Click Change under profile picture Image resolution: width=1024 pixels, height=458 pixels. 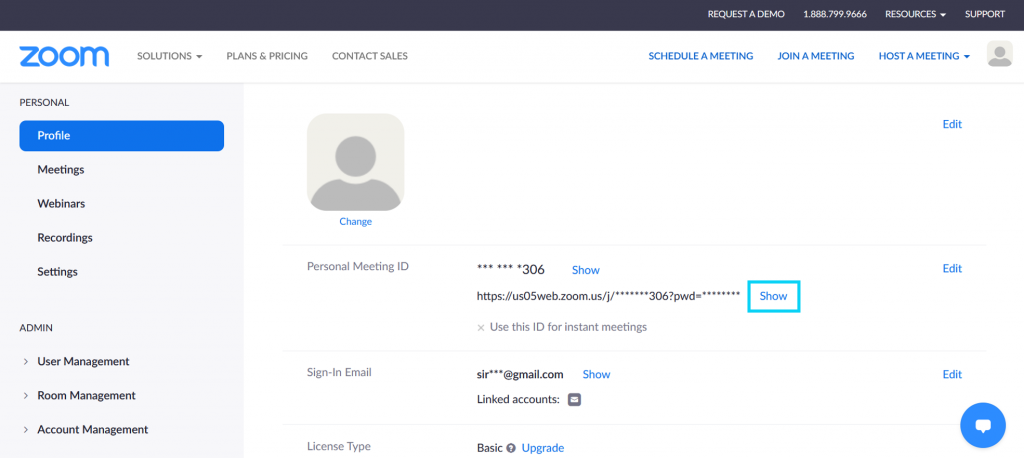[355, 221]
